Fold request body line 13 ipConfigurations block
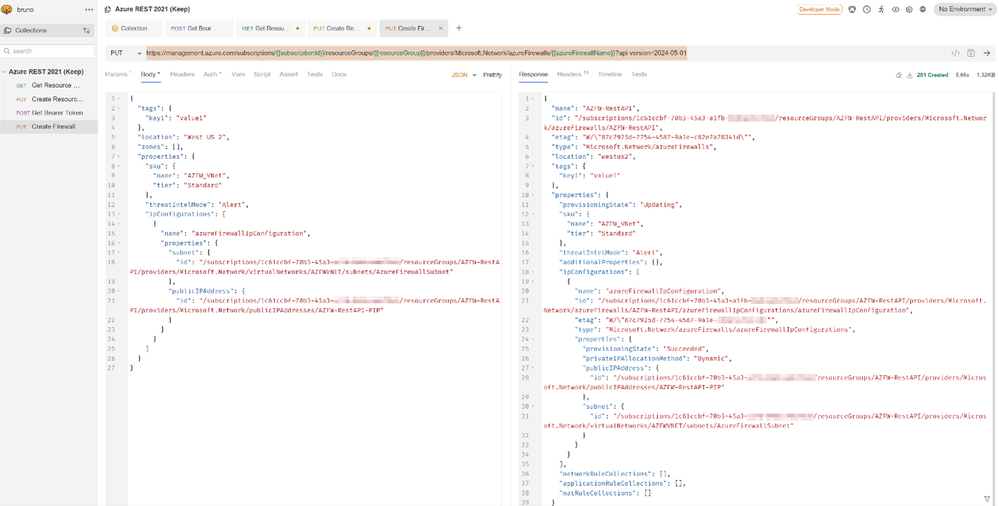This screenshot has height=506, width=999. click(x=119, y=214)
